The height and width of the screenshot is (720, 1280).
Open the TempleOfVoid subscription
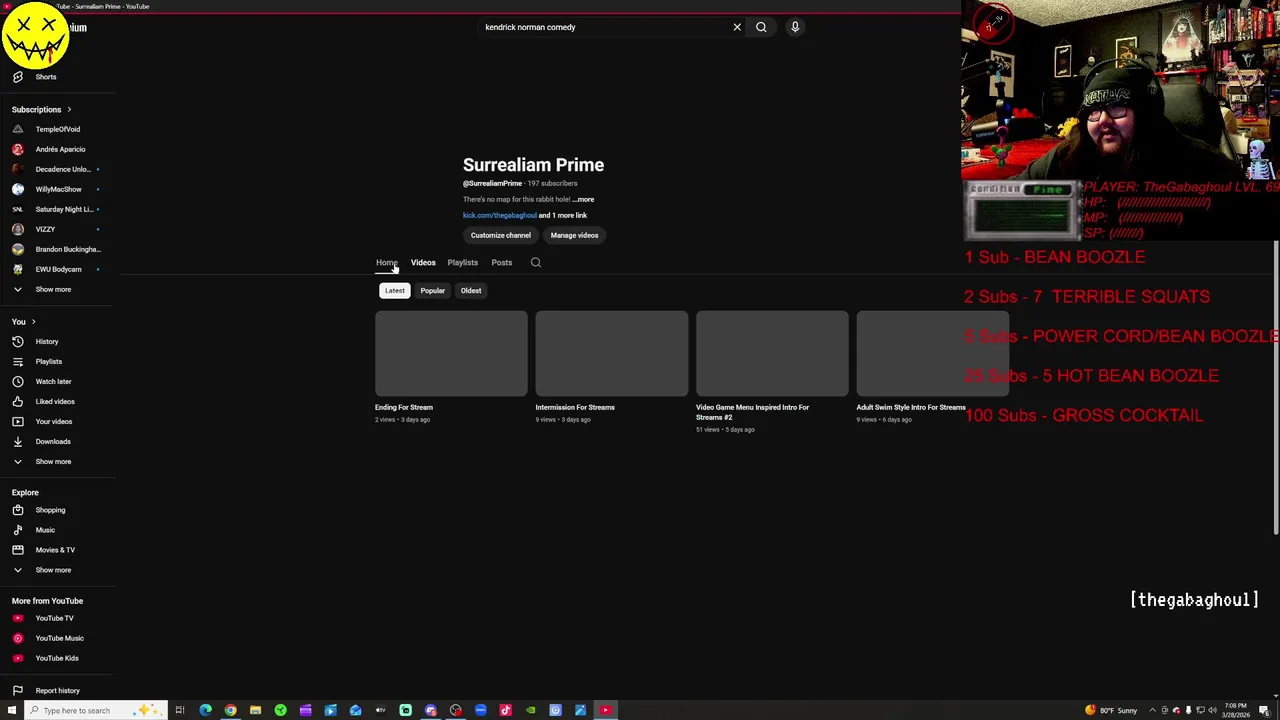click(x=58, y=129)
